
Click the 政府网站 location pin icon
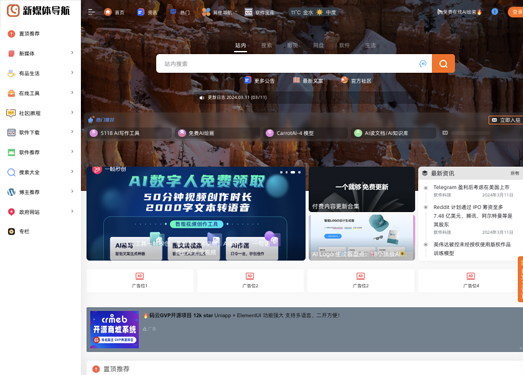pyautogui.click(x=11, y=212)
